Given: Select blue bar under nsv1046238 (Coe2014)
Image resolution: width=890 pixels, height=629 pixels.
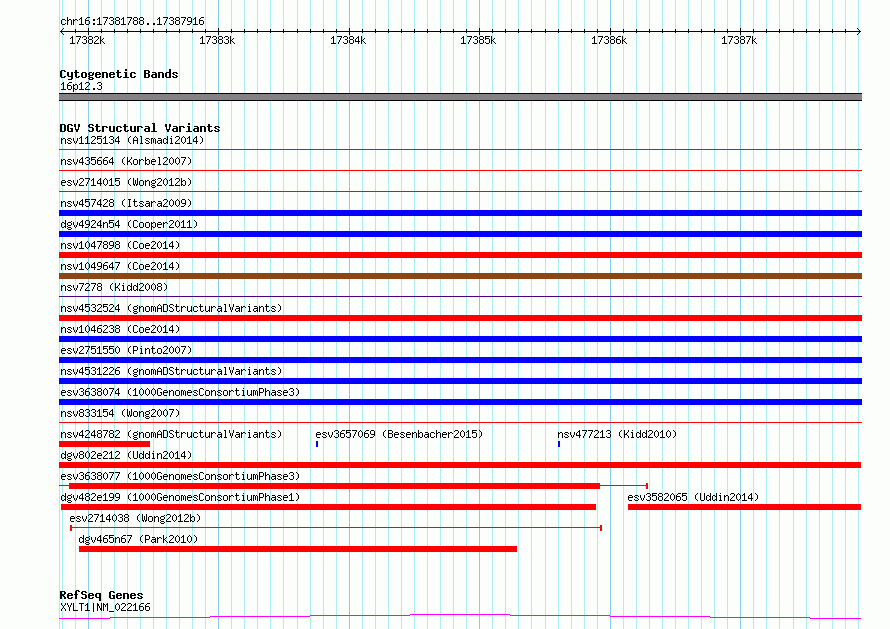Looking at the screenshot, I should click(x=460, y=339).
